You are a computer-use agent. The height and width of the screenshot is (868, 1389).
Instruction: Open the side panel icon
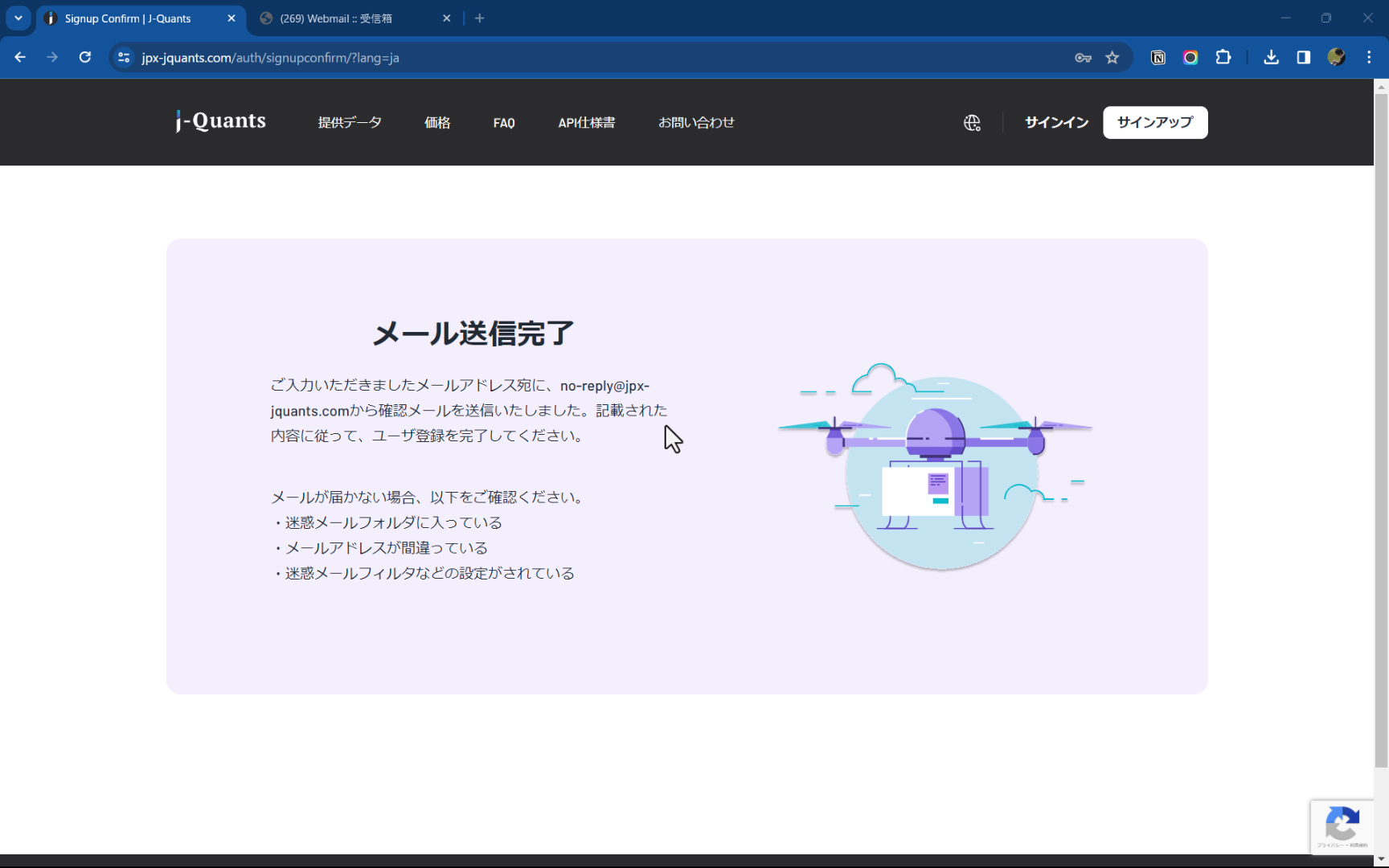point(1304,57)
